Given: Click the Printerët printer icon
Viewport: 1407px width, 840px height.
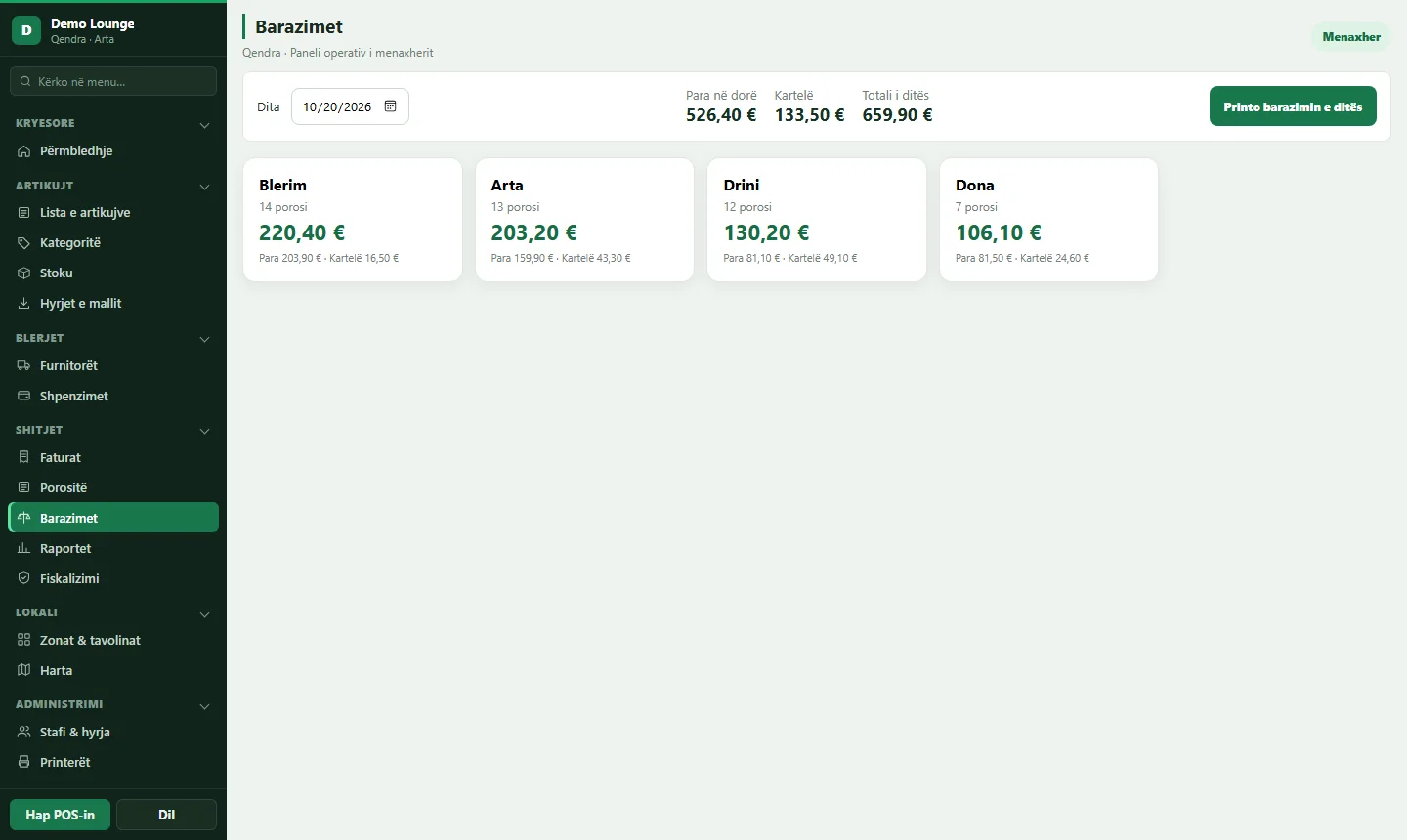Looking at the screenshot, I should [x=24, y=763].
